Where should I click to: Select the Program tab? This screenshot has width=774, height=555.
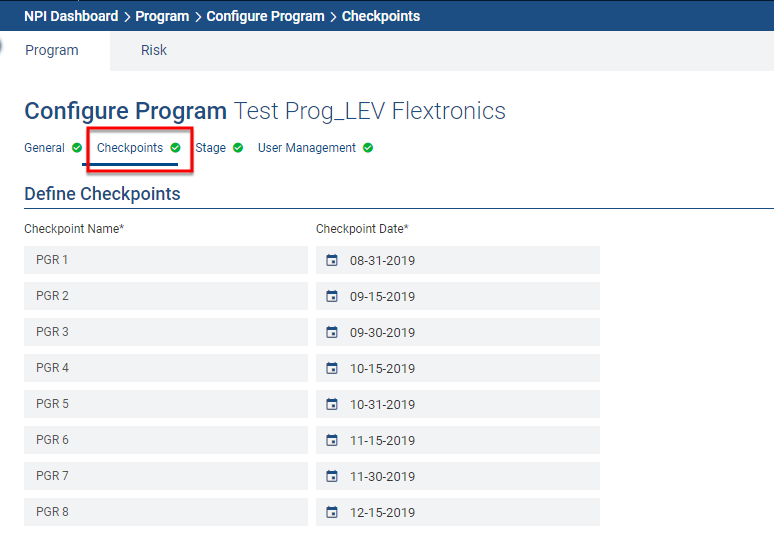52,50
